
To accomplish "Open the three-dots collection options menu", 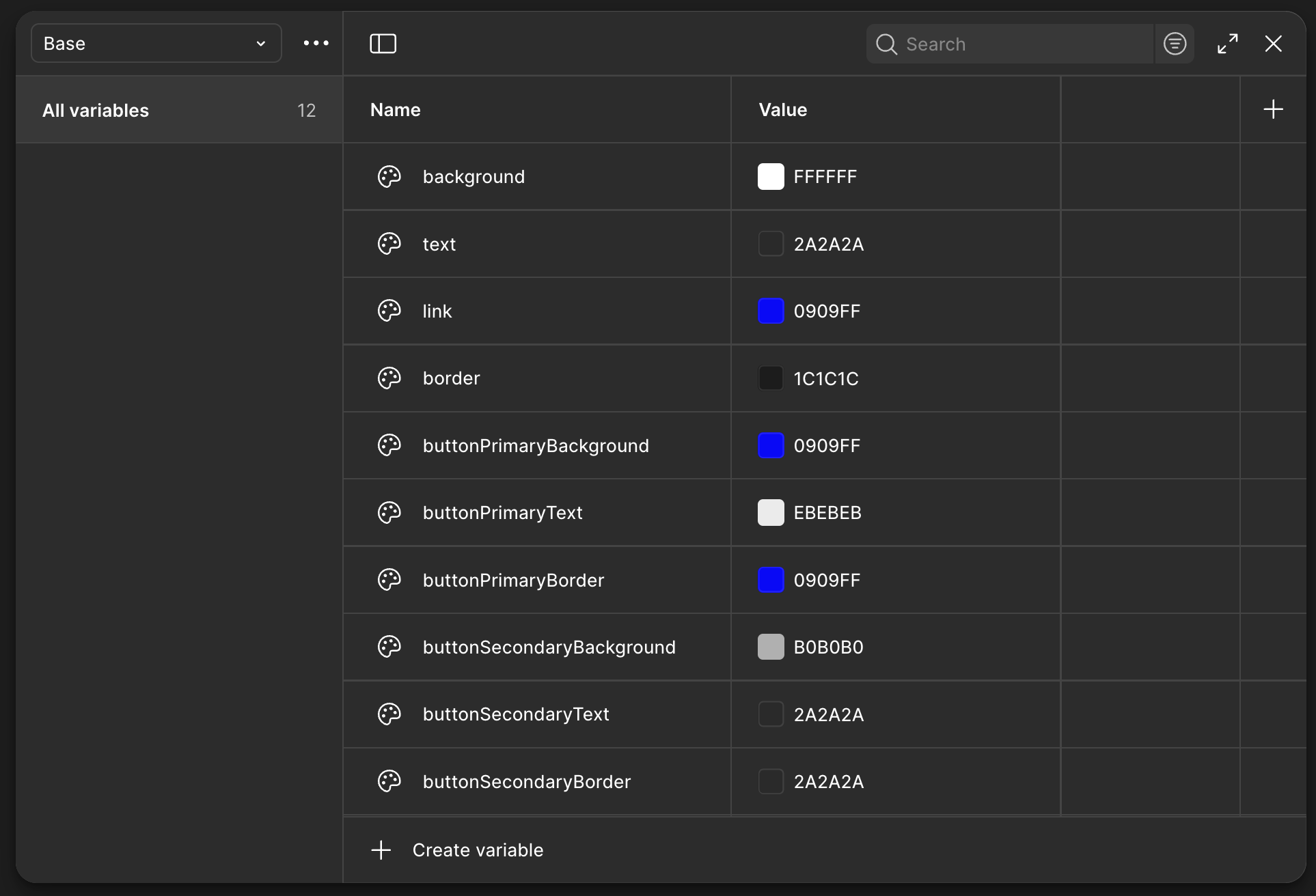I will [x=316, y=43].
